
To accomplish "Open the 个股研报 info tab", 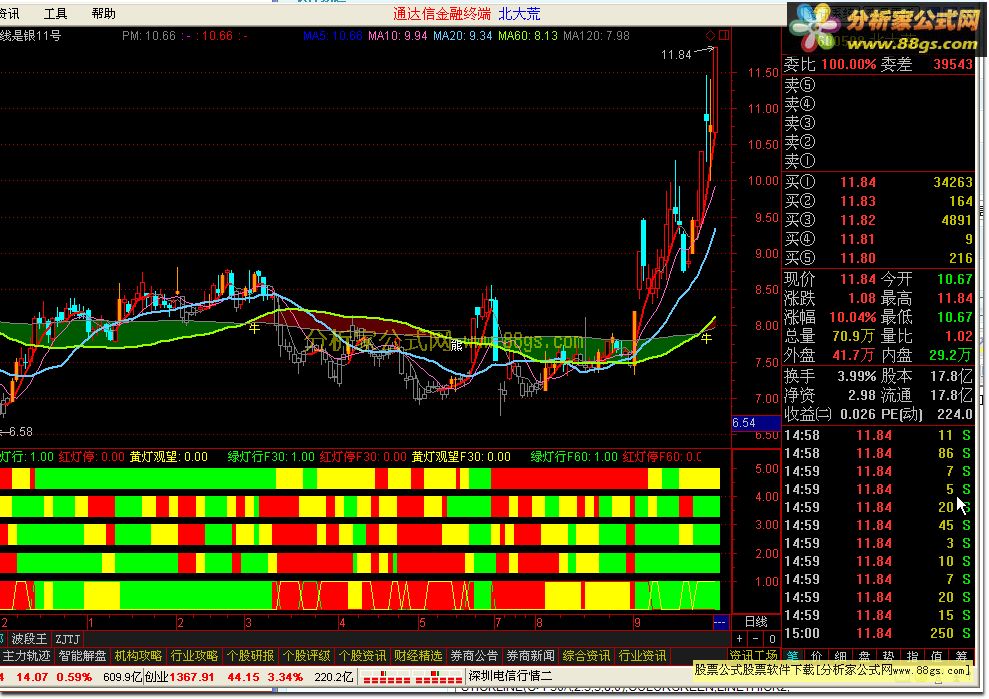I will [250, 656].
